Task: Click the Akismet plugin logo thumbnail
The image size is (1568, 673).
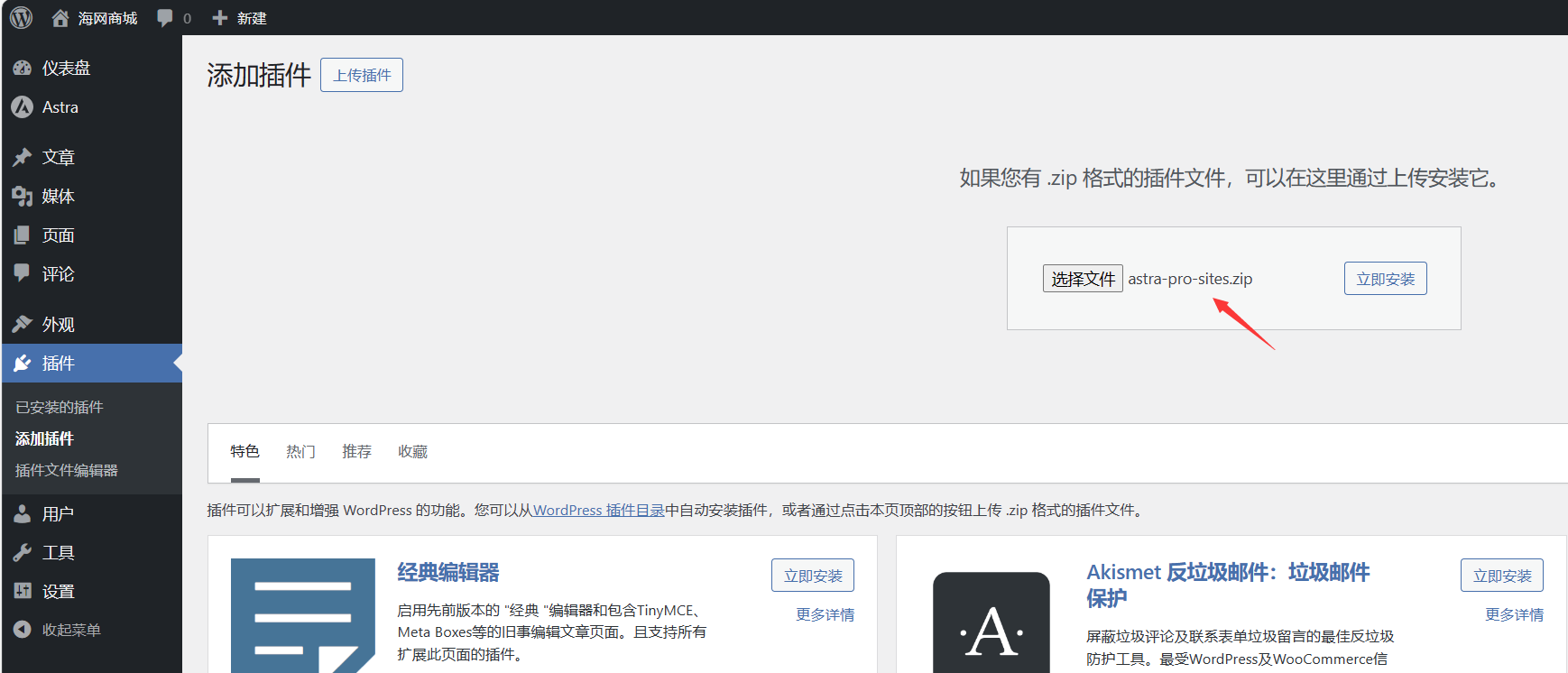Action: click(992, 622)
